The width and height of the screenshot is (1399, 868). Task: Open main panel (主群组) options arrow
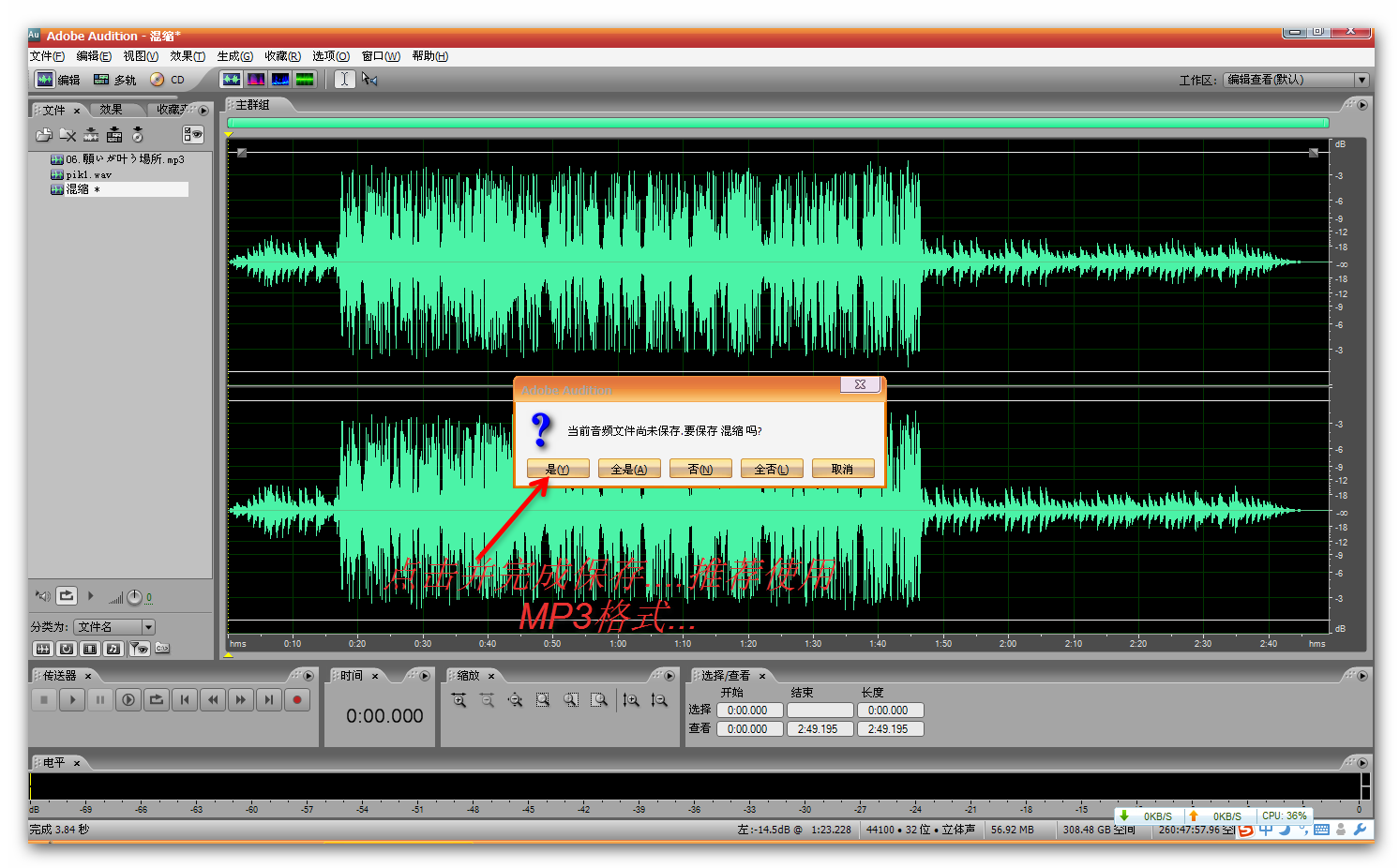pyautogui.click(x=1362, y=105)
